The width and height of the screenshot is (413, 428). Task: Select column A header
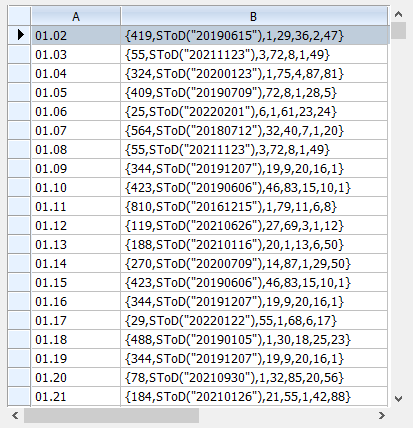pos(76,16)
